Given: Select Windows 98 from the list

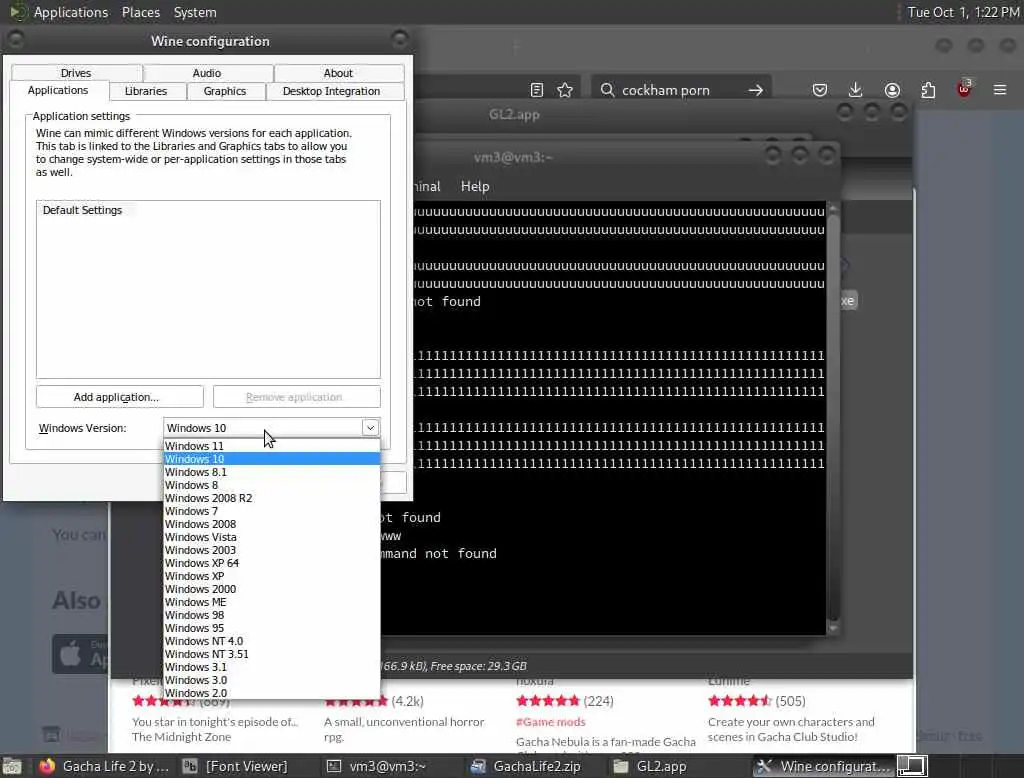Looking at the screenshot, I should (271, 615).
